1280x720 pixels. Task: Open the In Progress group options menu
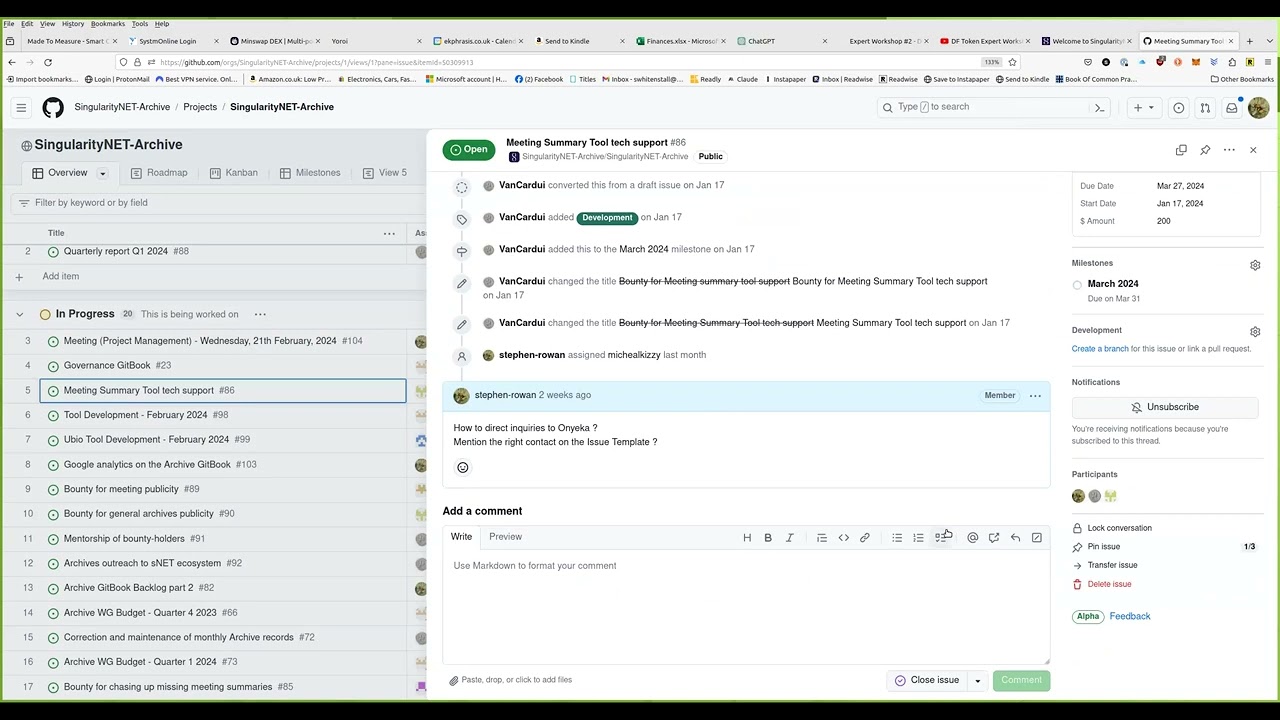[260, 314]
